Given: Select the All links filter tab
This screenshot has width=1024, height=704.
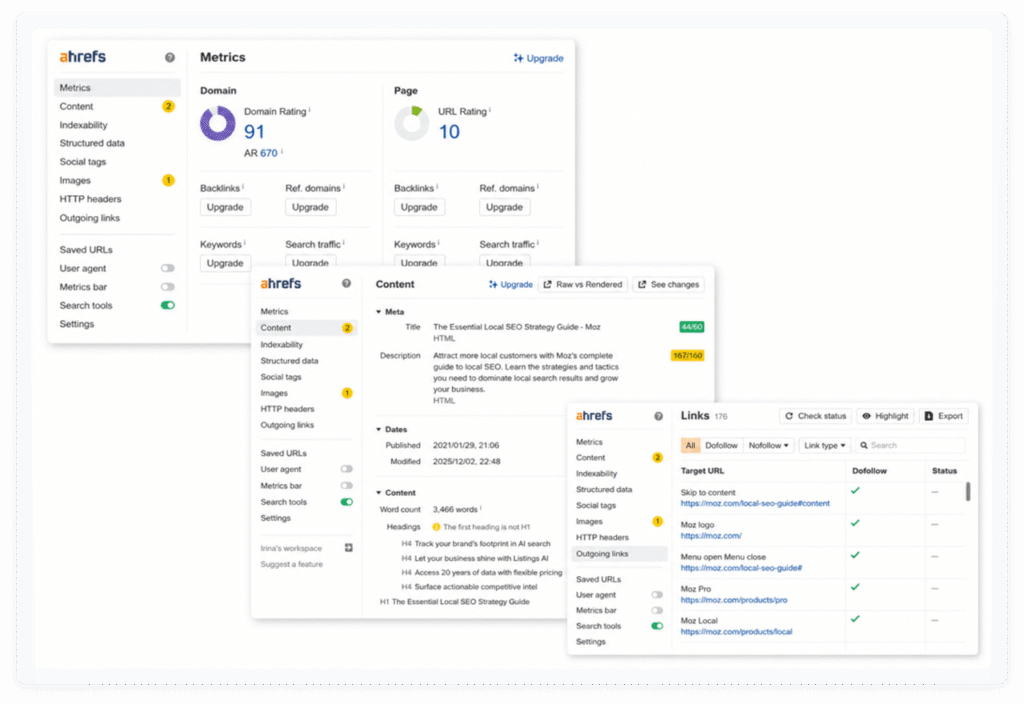Looking at the screenshot, I should point(690,445).
